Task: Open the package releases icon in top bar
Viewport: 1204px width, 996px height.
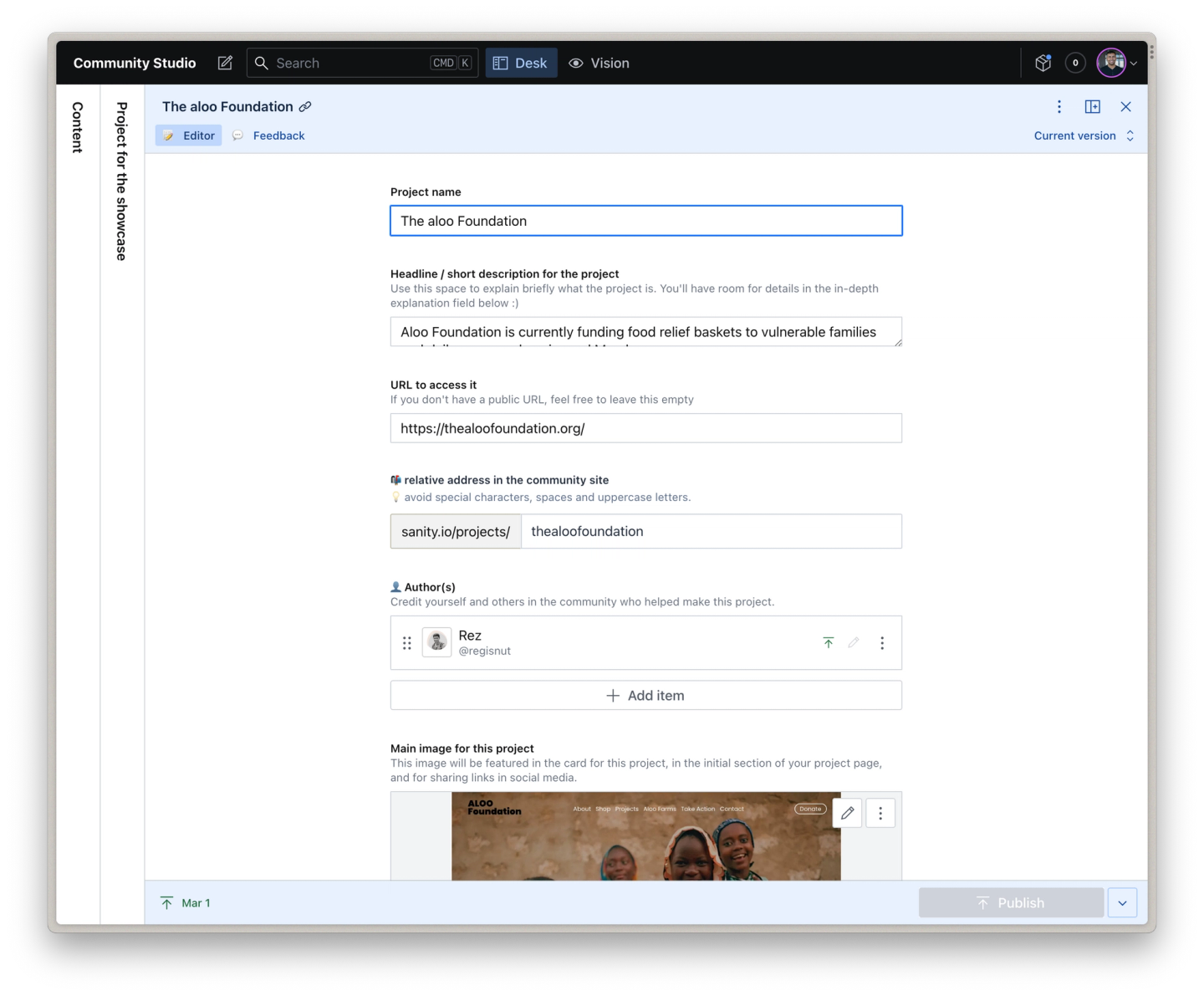Action: point(1043,63)
